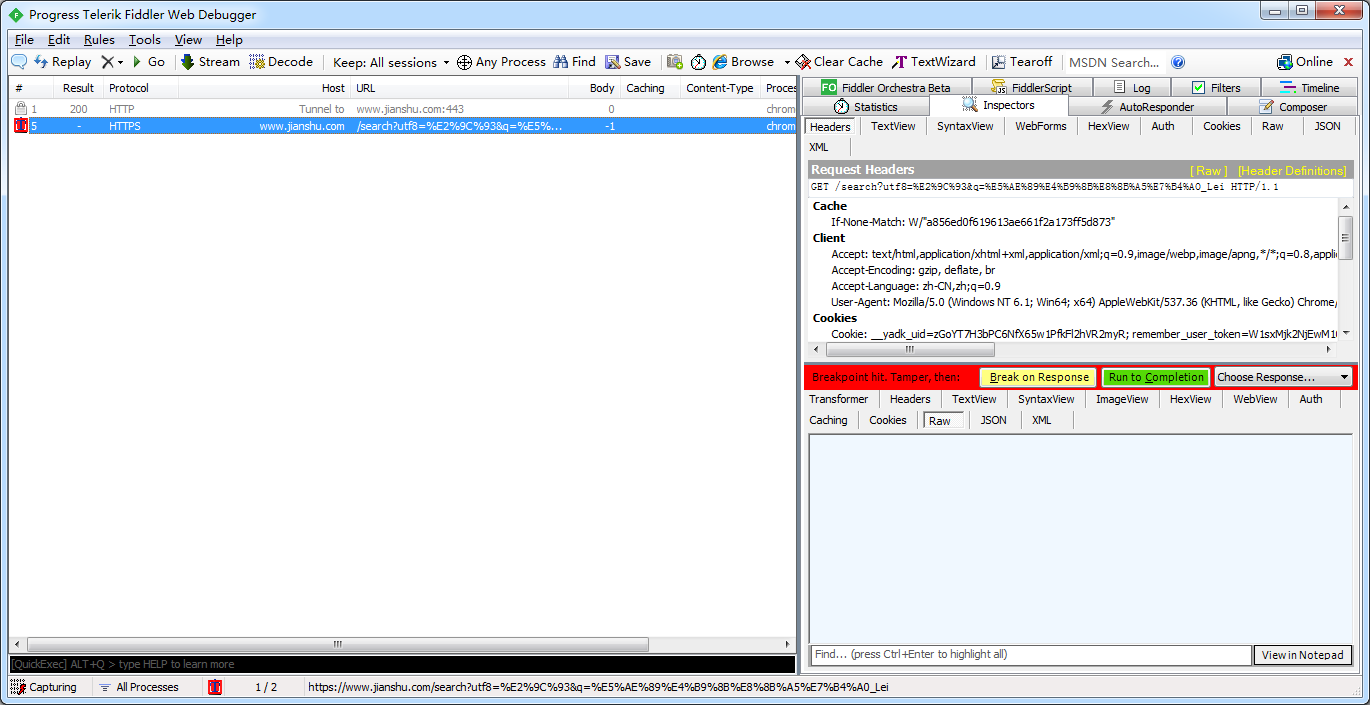Screen dimensions: 1370x705
Task: Click the camera screenshot toolbar icon
Action: [x=675, y=62]
